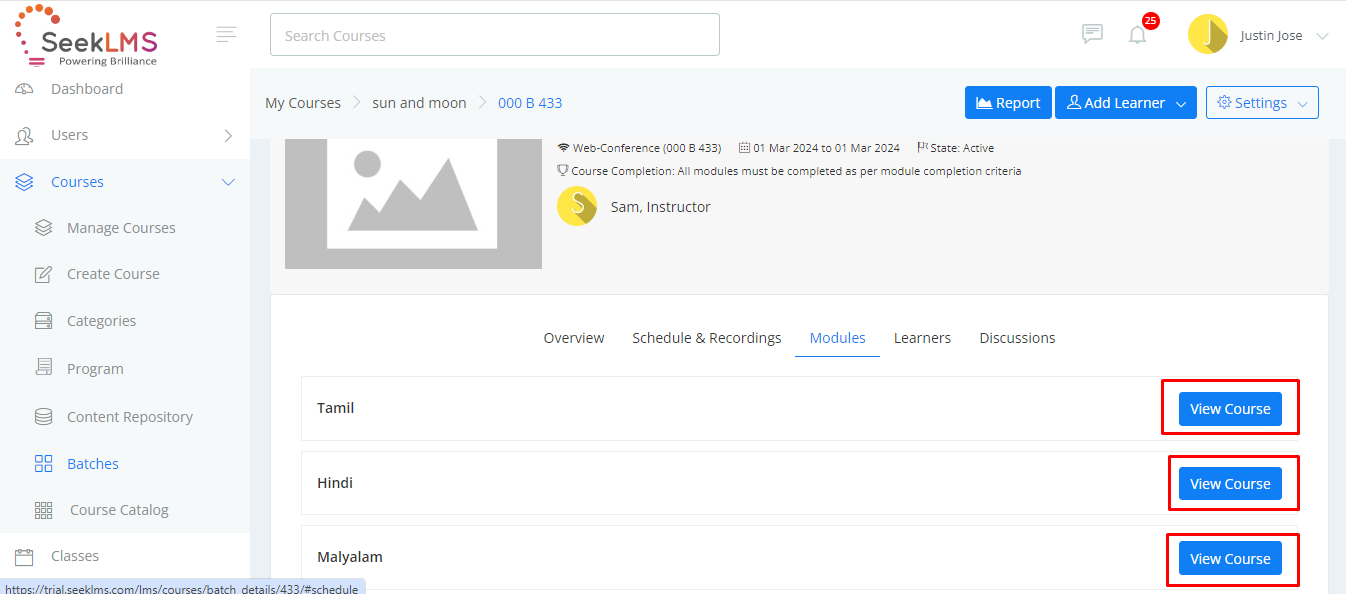The width and height of the screenshot is (1346, 594).
Task: Open Create Course menu item
Action: pos(113,274)
